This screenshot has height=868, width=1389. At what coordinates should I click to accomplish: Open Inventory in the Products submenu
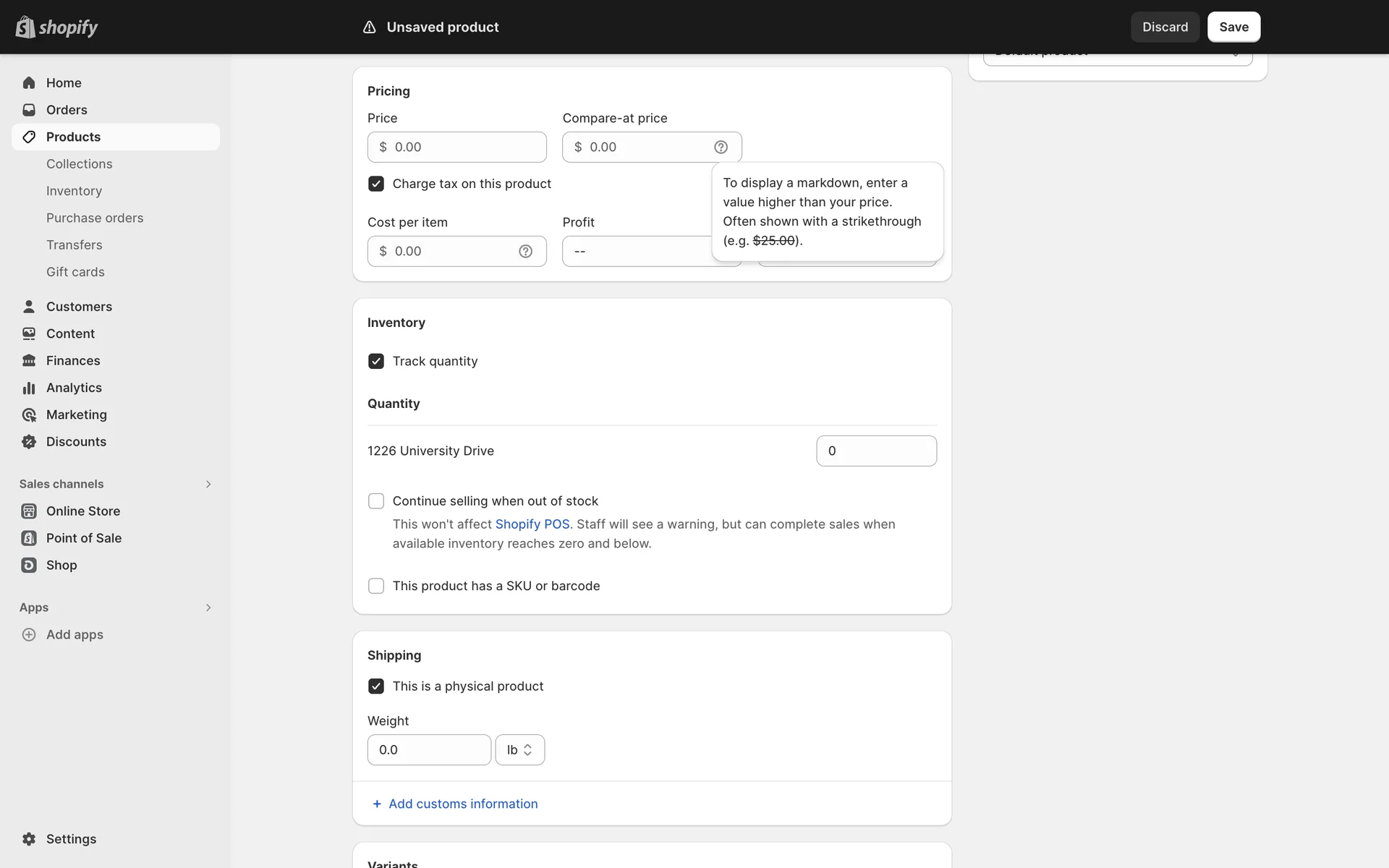pyautogui.click(x=74, y=191)
